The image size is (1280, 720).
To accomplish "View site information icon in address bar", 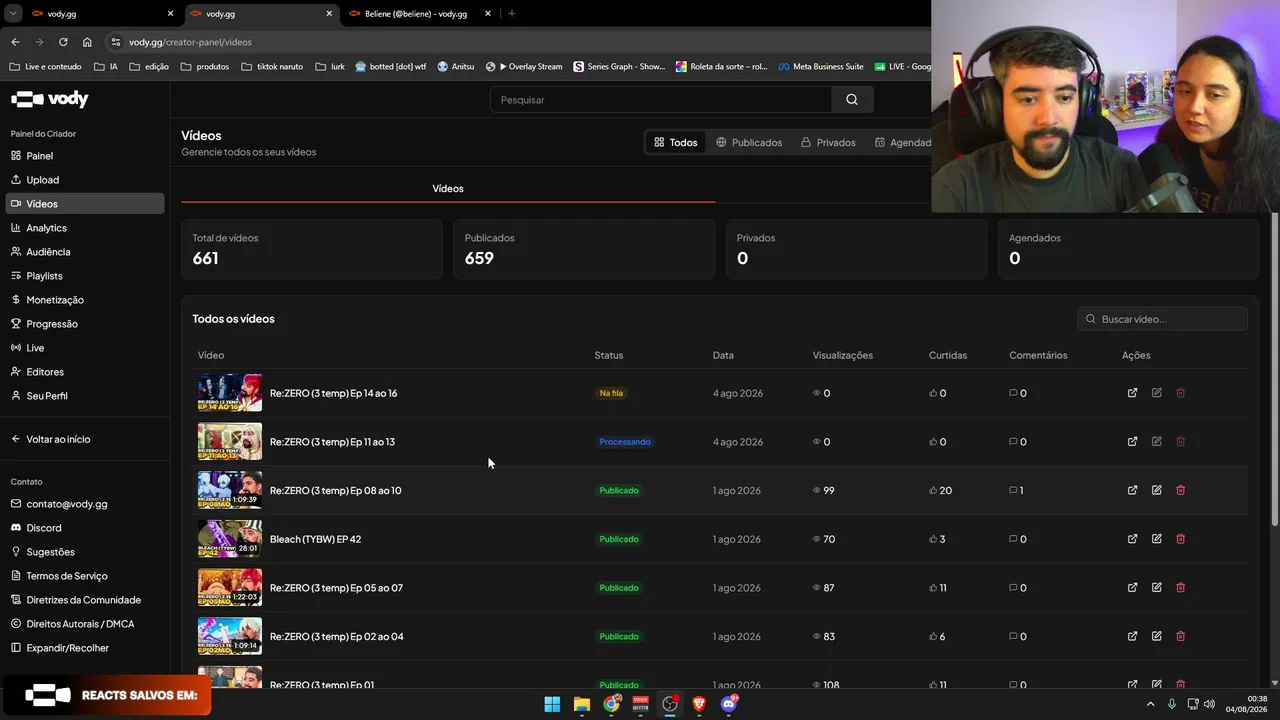I will (x=116, y=42).
